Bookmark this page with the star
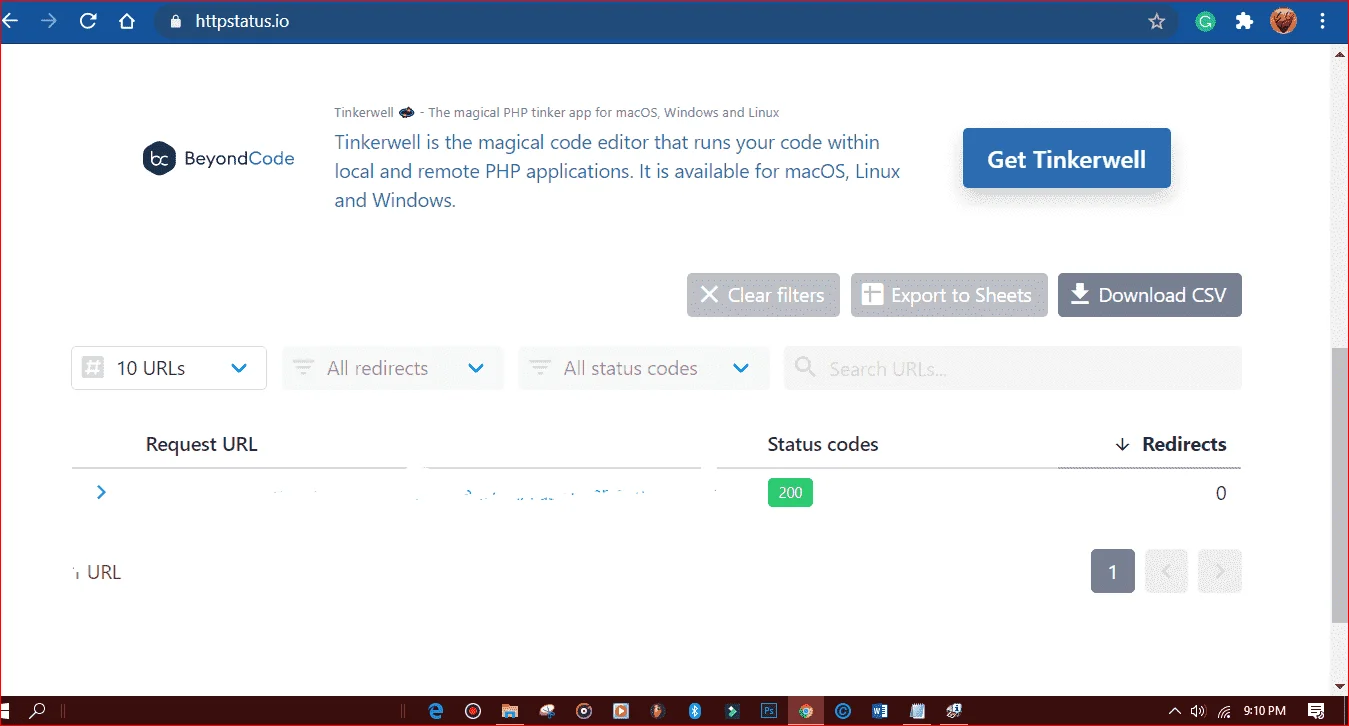The image size is (1349, 726). click(1157, 21)
